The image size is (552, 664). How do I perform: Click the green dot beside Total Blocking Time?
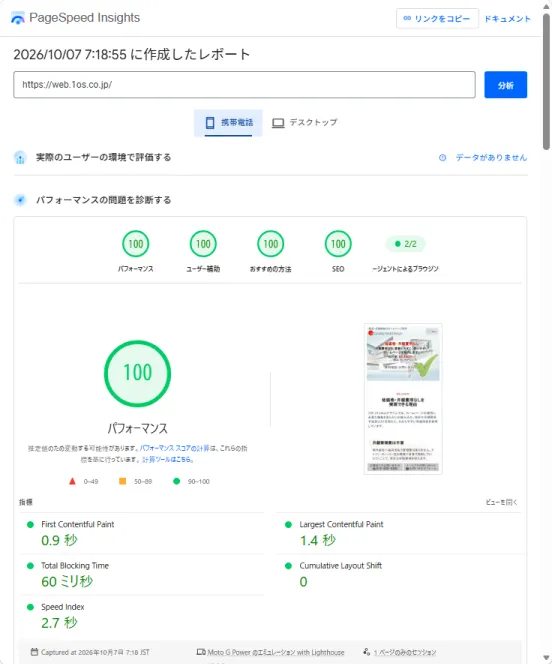click(30, 566)
